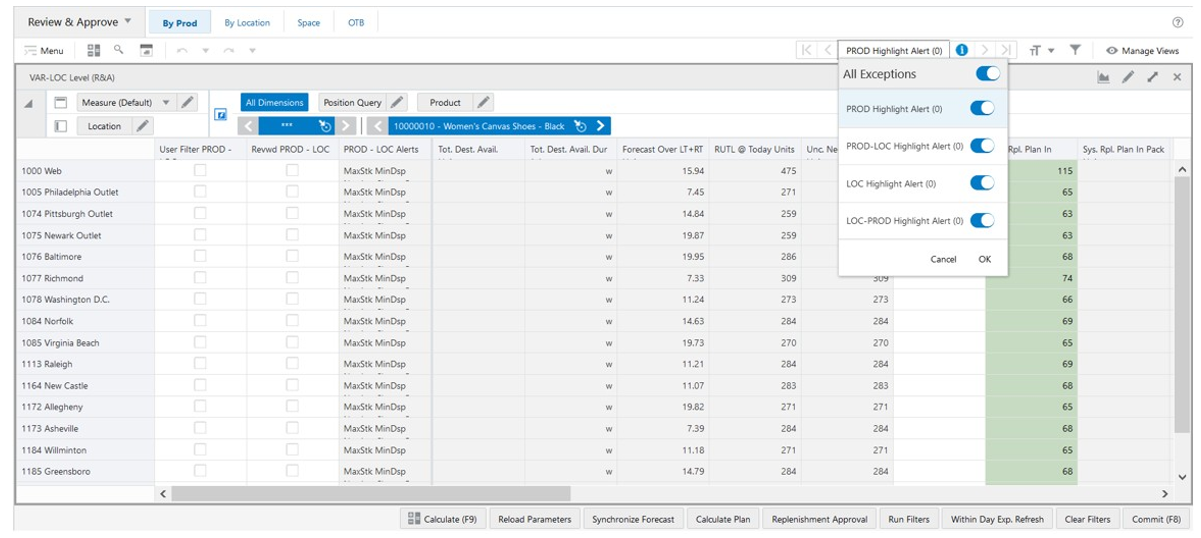Image resolution: width=1201 pixels, height=538 pixels.
Task: Click OK in the exceptions popup
Action: (985, 259)
